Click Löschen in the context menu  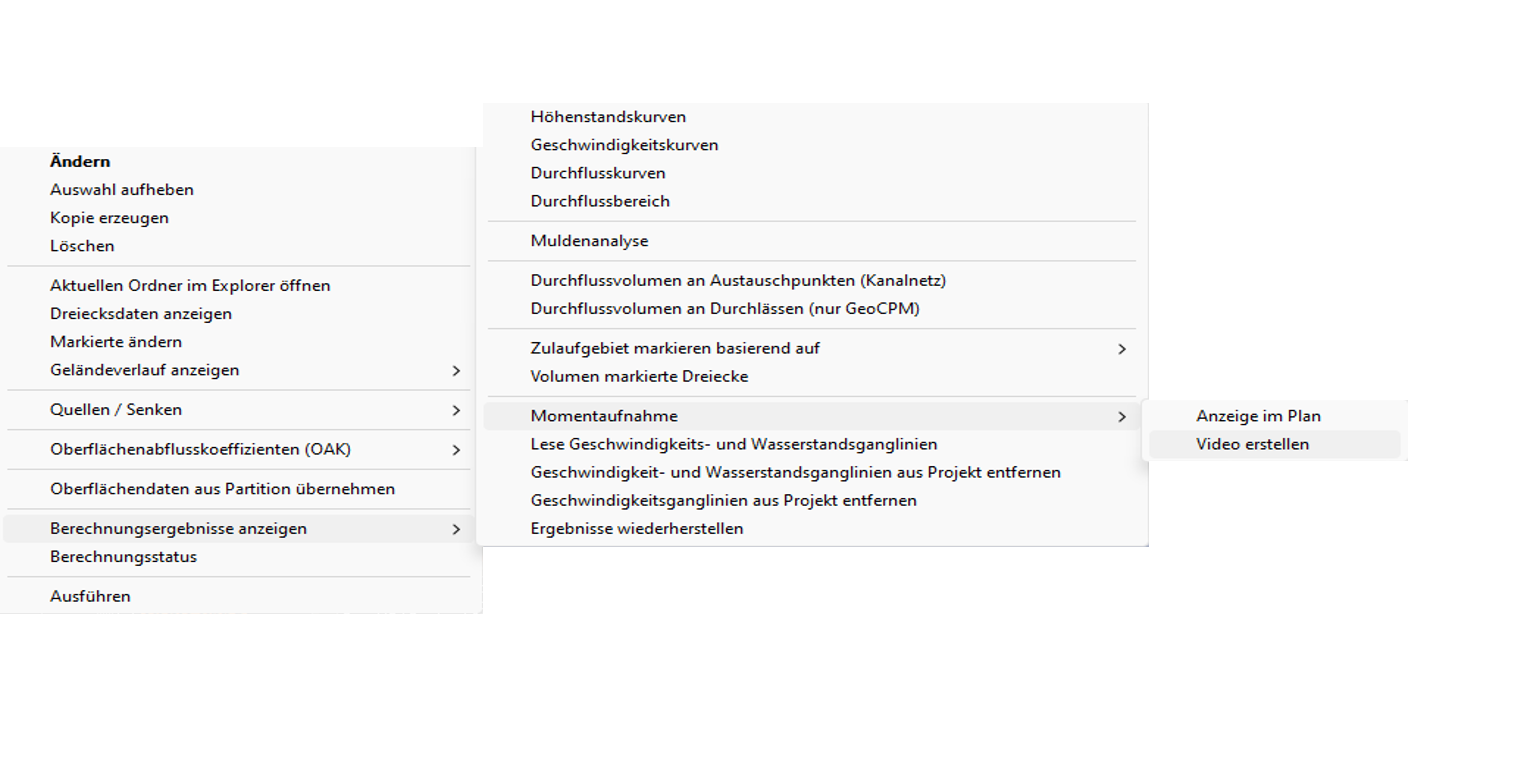point(82,245)
